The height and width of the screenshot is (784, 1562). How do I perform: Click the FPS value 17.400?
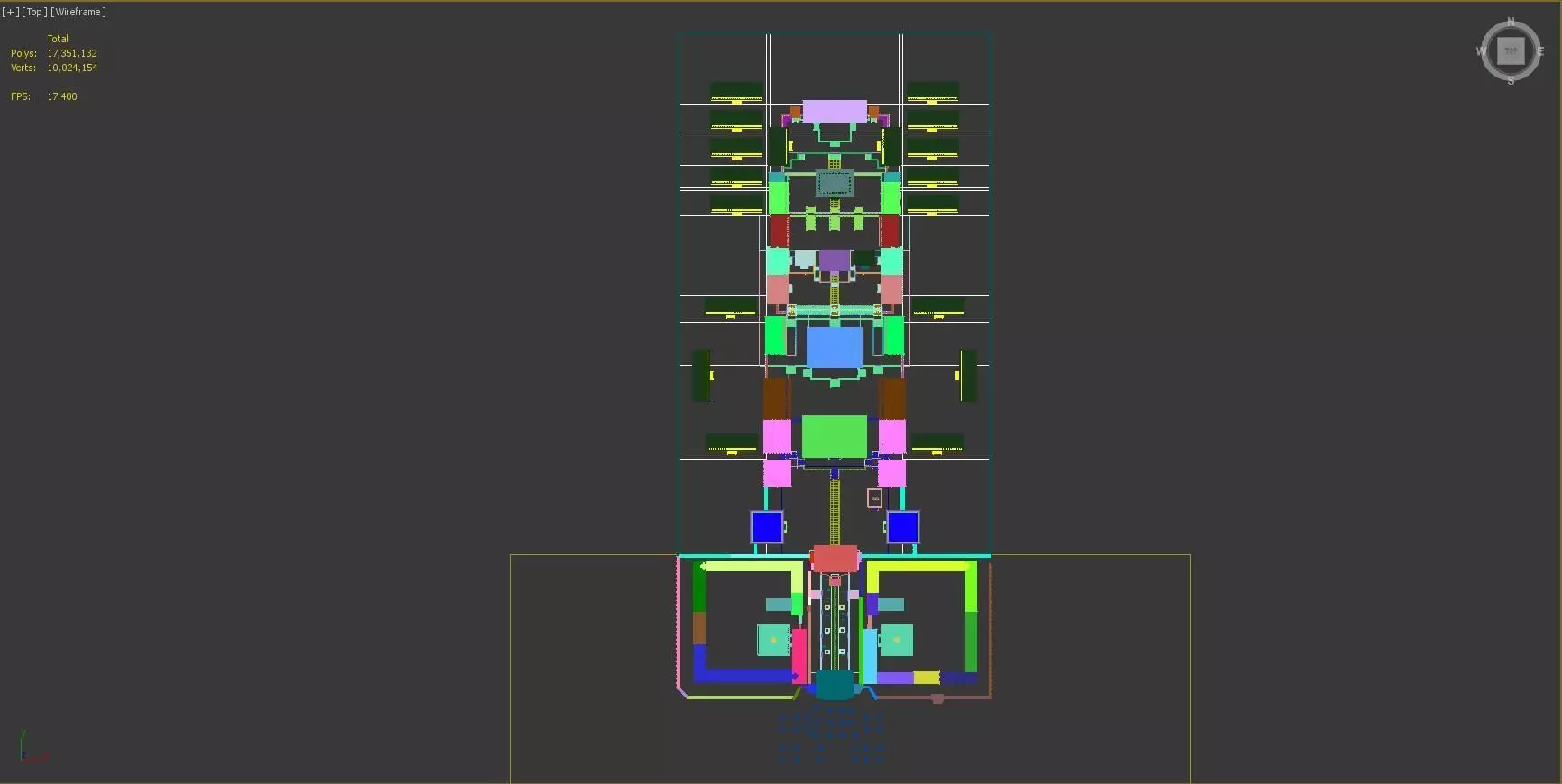[x=62, y=96]
